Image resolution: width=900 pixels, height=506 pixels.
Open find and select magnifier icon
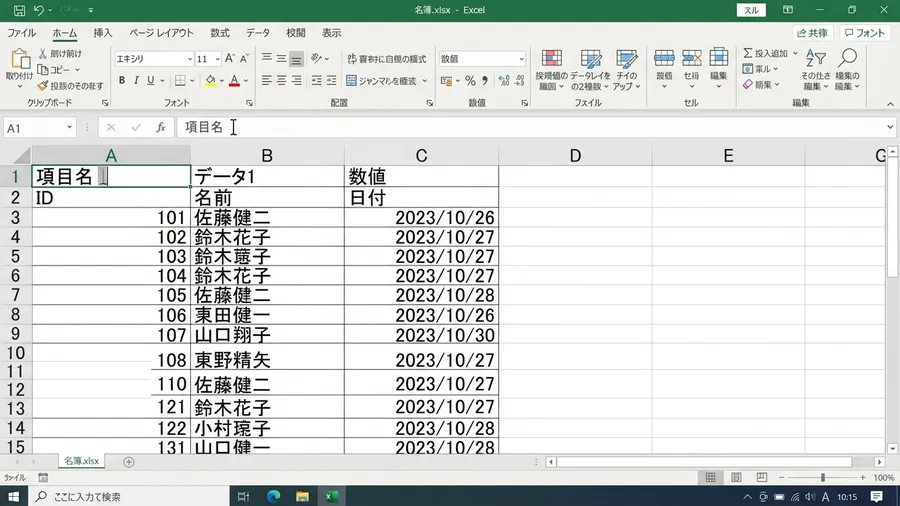click(847, 57)
